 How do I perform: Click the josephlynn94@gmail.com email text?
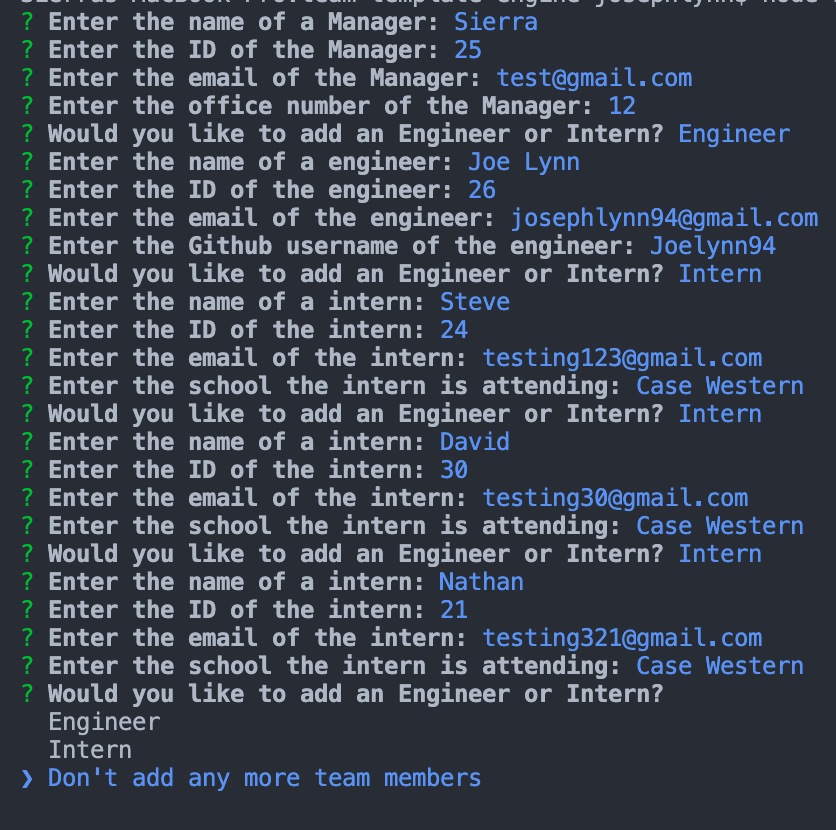pos(664,218)
